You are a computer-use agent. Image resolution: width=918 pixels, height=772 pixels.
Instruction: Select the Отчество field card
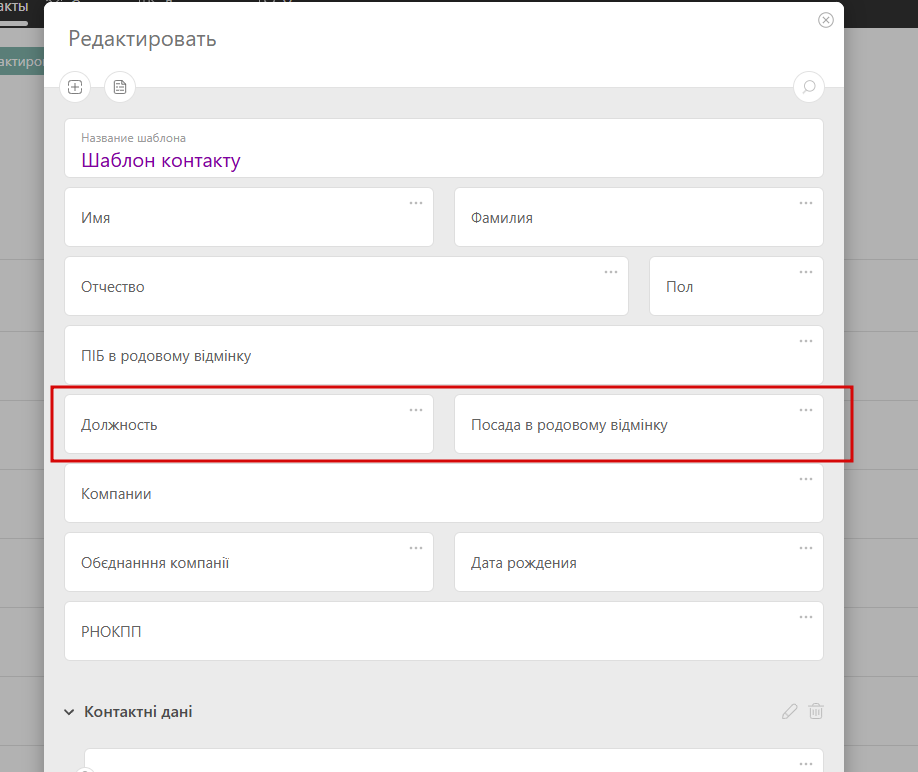[x=346, y=287]
